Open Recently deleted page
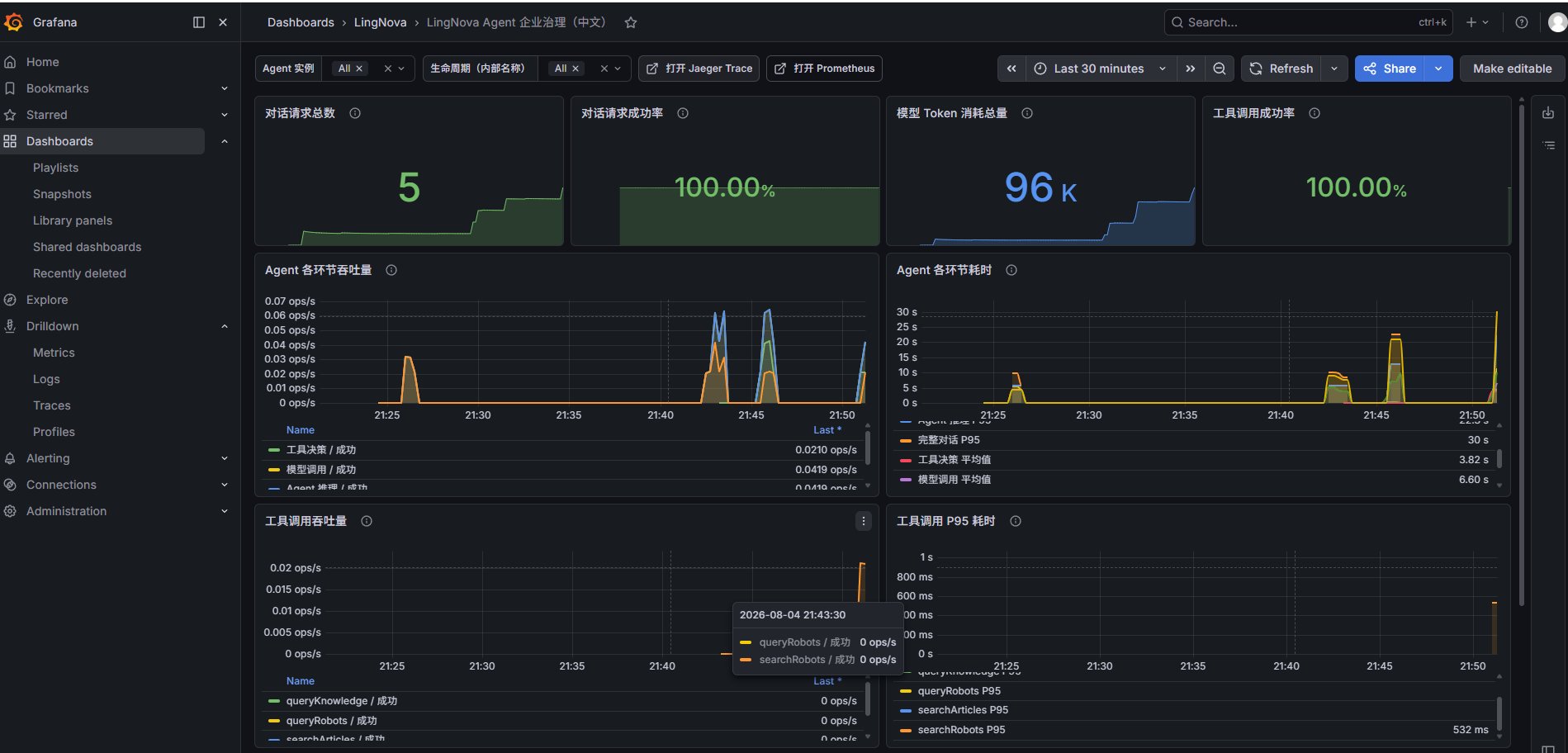The height and width of the screenshot is (753, 1568). 79,273
